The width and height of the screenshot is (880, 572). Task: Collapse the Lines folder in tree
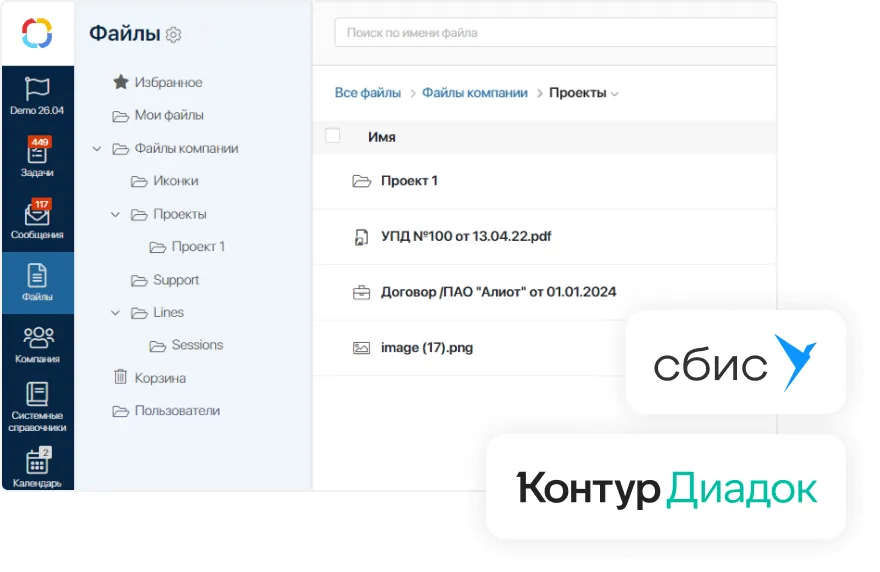(116, 313)
